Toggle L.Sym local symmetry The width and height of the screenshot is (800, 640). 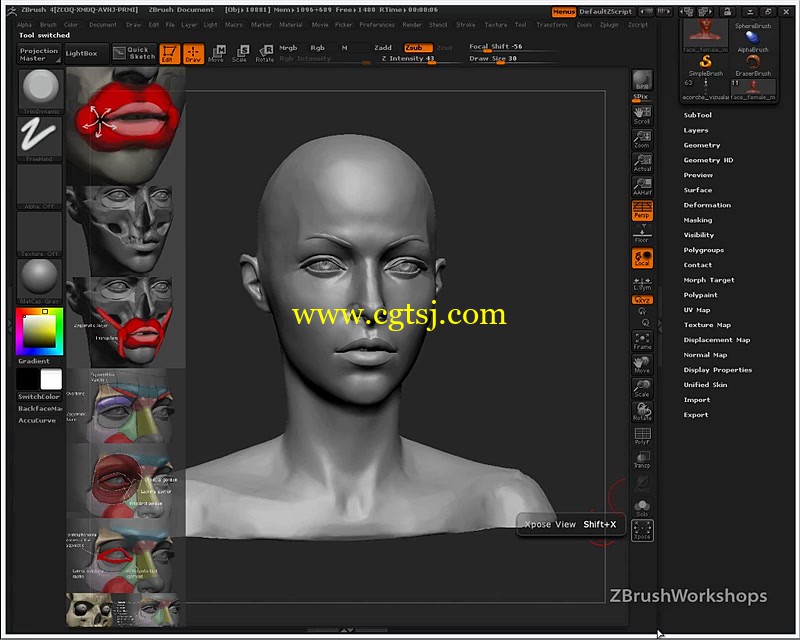pyautogui.click(x=642, y=284)
